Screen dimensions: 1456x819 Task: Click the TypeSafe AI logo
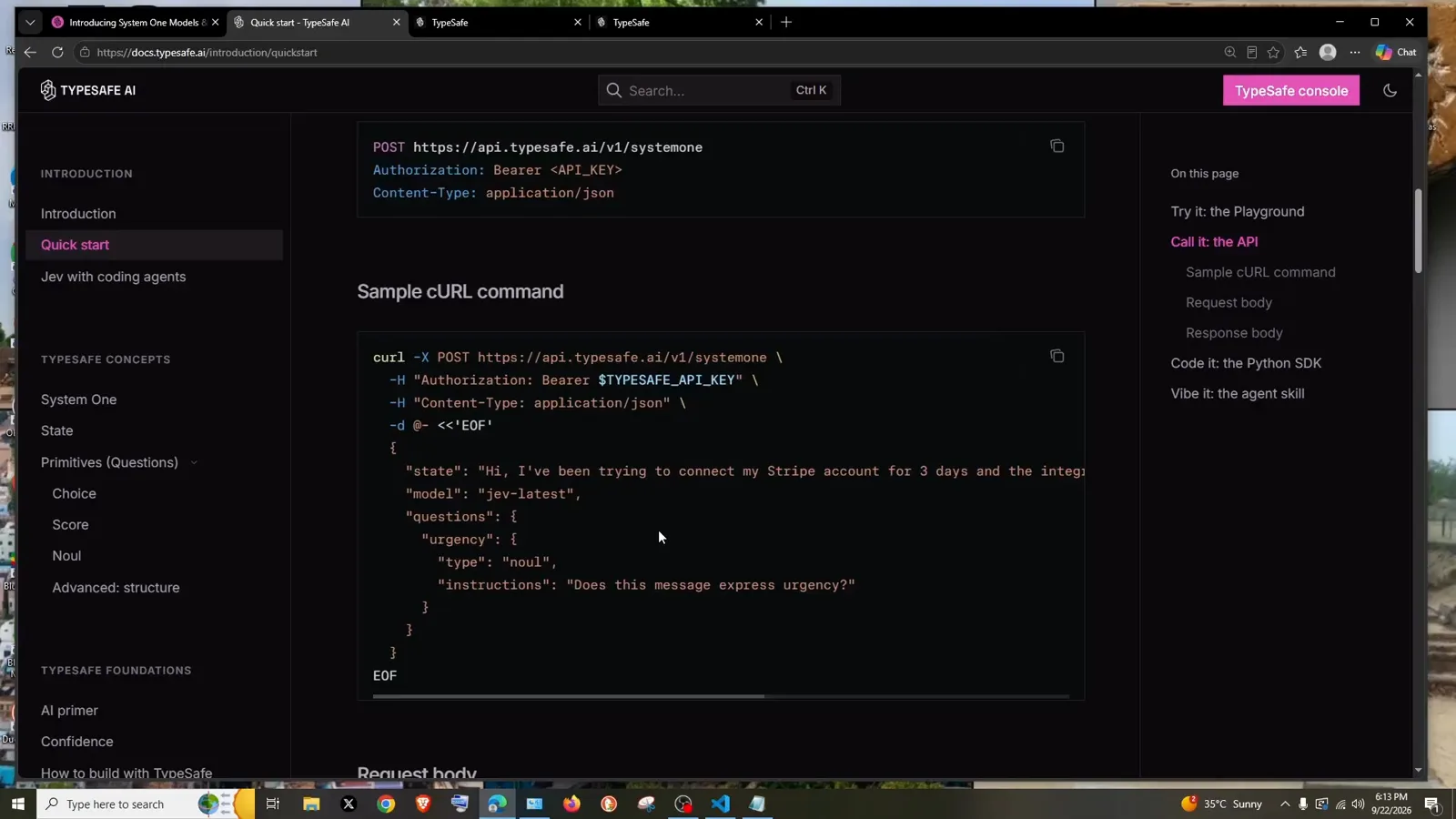pos(88,90)
